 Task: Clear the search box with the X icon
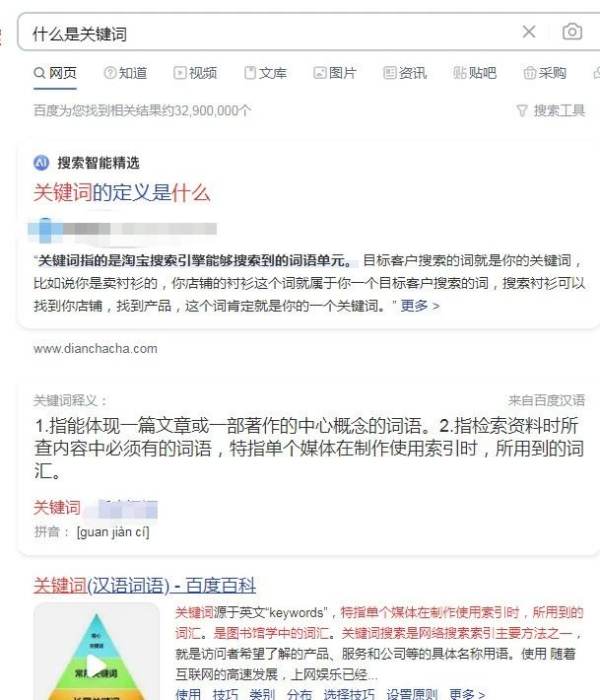(529, 32)
